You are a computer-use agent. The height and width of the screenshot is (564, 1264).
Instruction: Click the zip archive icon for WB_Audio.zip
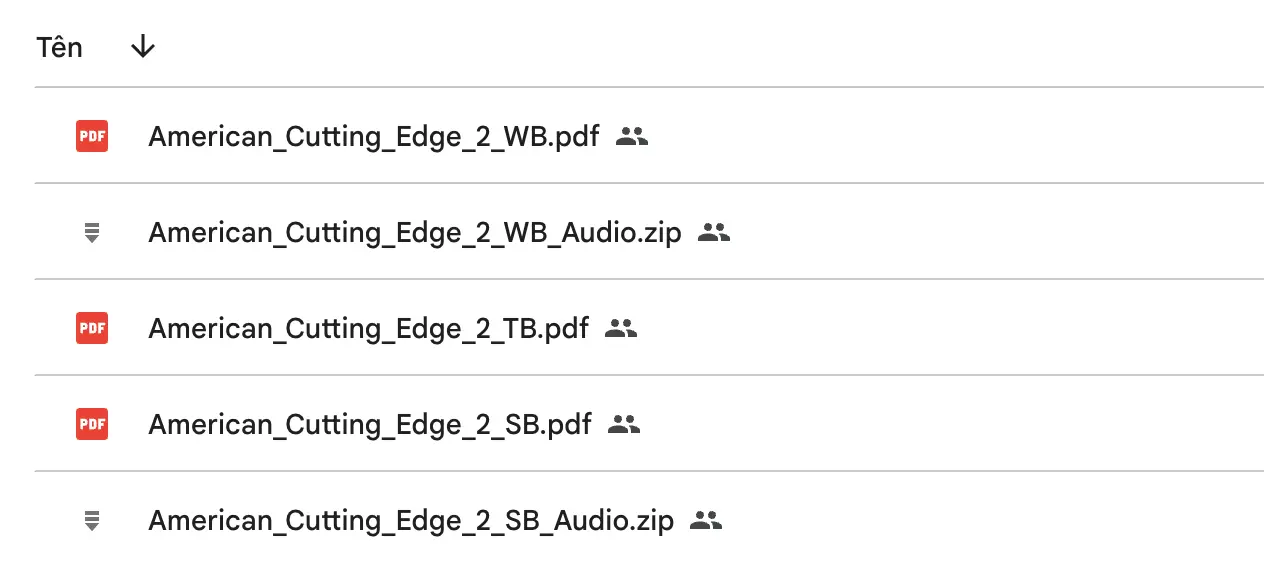point(92,233)
